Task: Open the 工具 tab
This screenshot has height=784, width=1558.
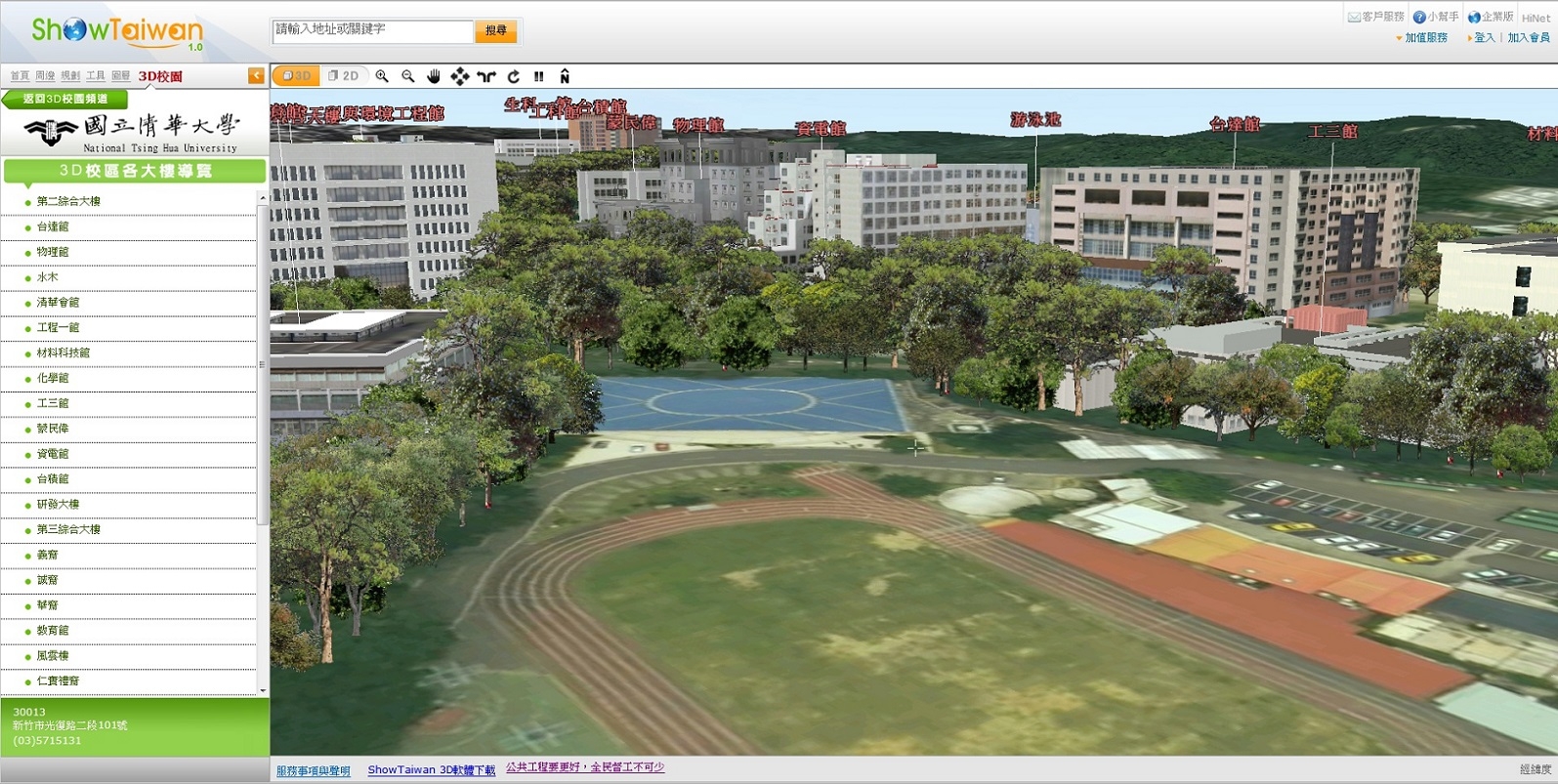Action: [96, 76]
